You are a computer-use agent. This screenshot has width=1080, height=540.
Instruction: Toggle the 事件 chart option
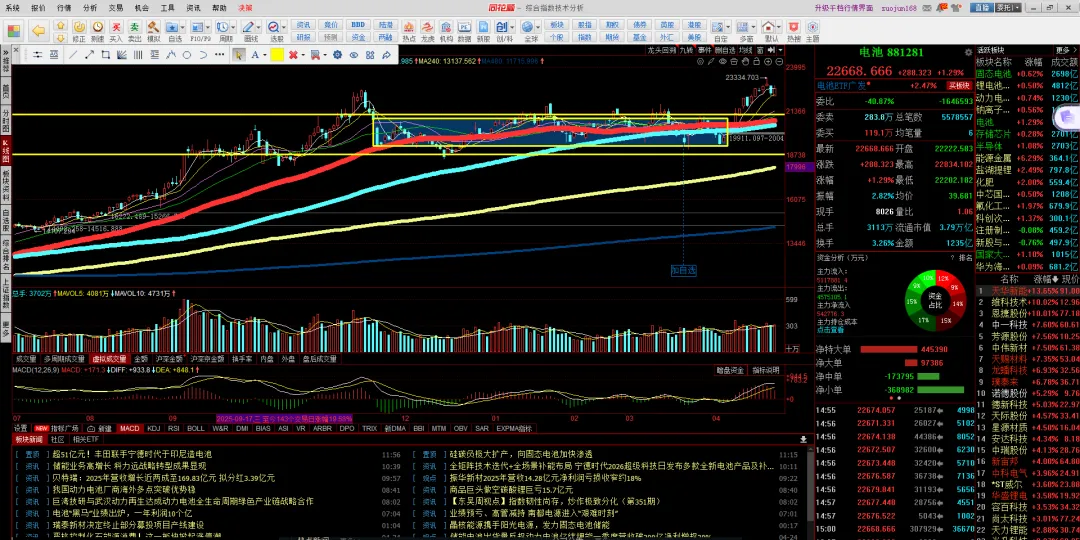705,50
